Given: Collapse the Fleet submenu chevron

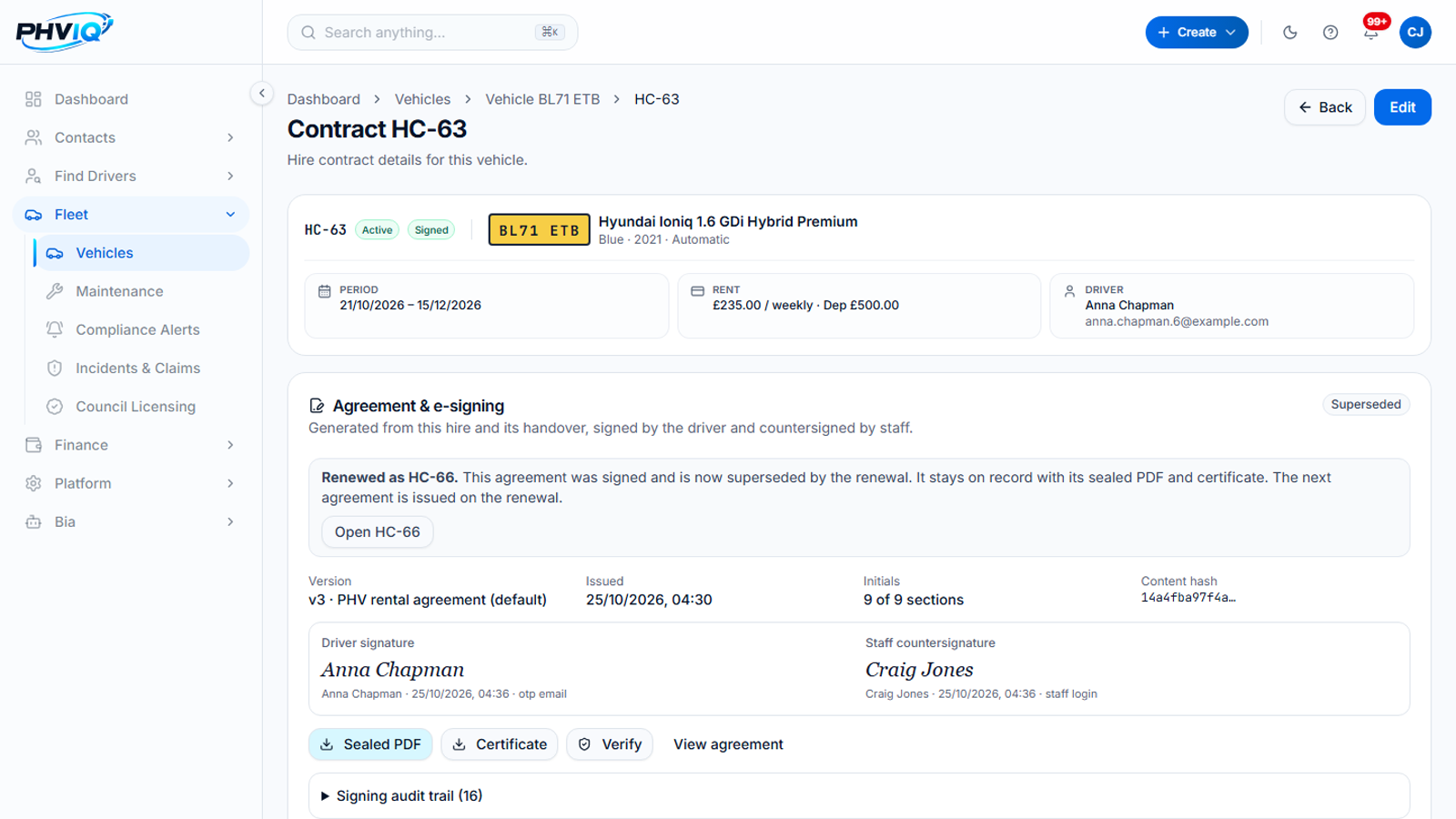Looking at the screenshot, I should (230, 215).
